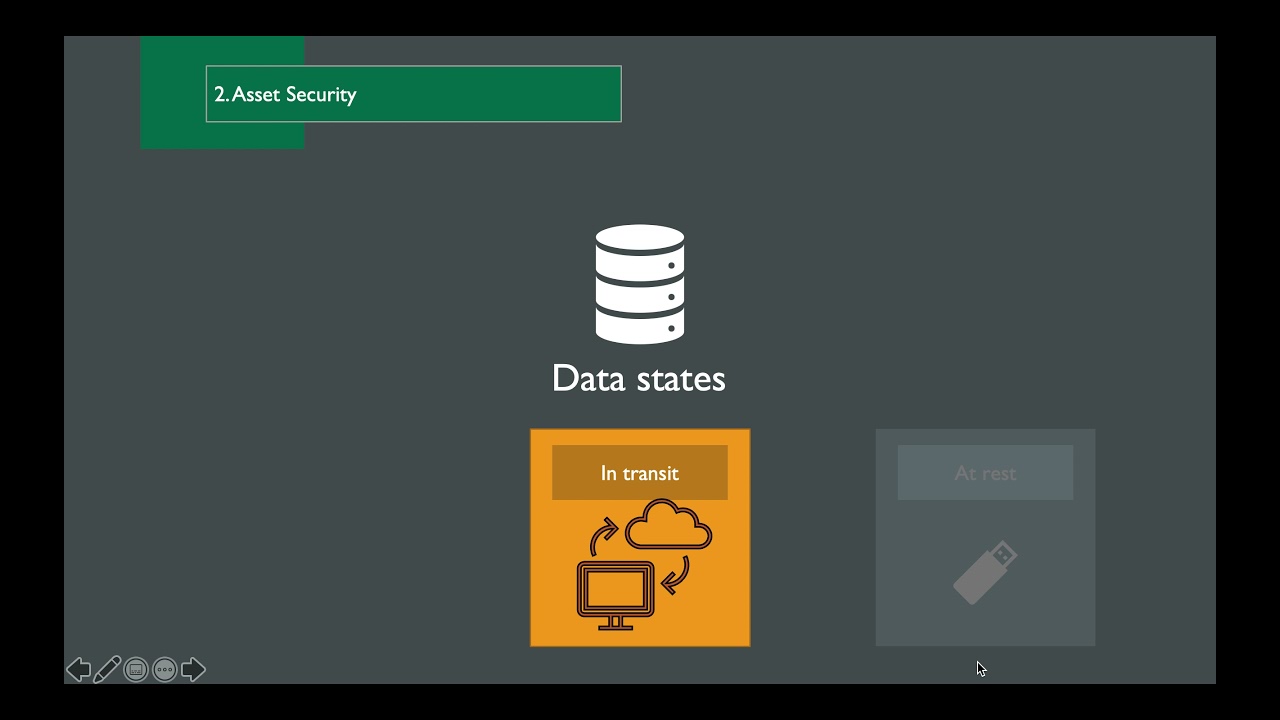
Task: Click the Data states heading
Action: pos(638,378)
